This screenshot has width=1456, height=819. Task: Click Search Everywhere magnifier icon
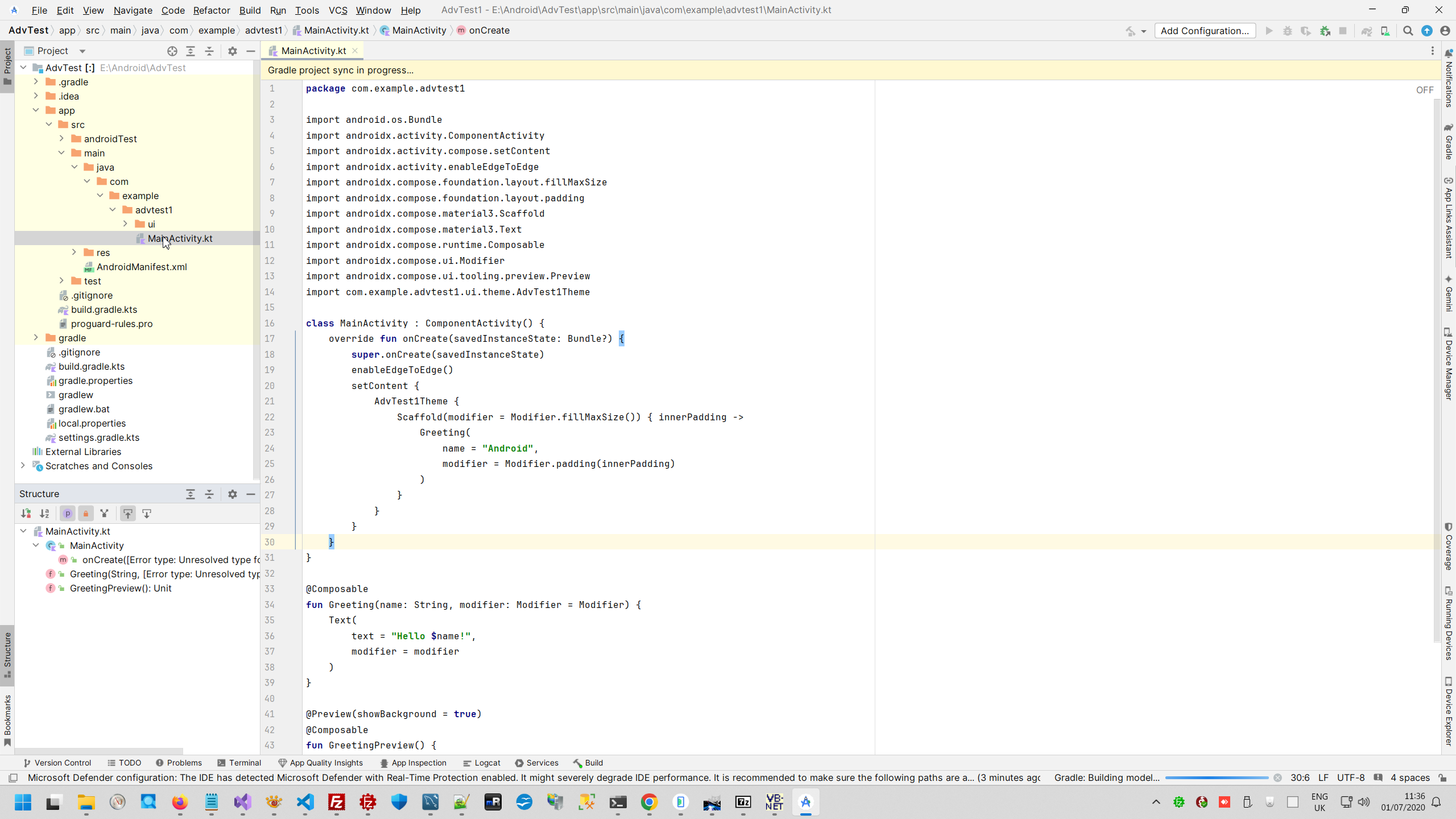click(x=1408, y=31)
